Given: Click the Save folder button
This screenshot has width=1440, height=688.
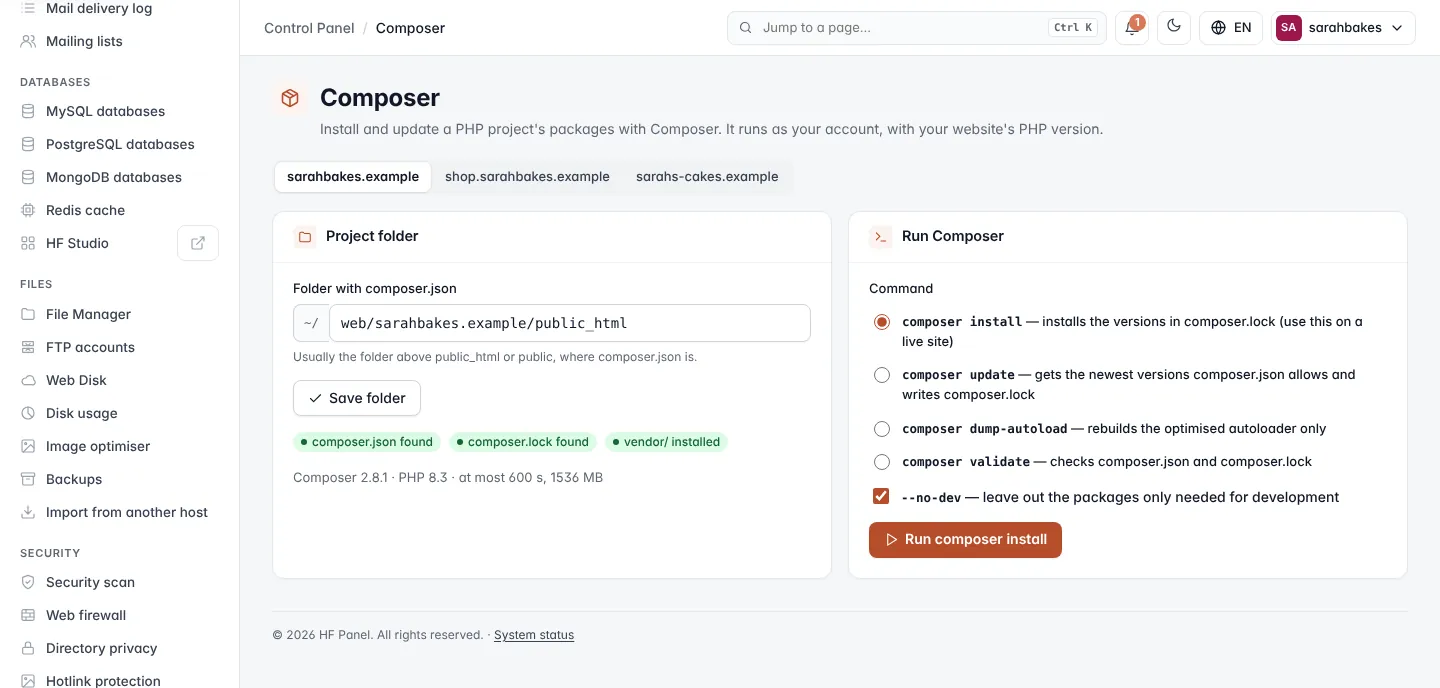Looking at the screenshot, I should click(357, 398).
